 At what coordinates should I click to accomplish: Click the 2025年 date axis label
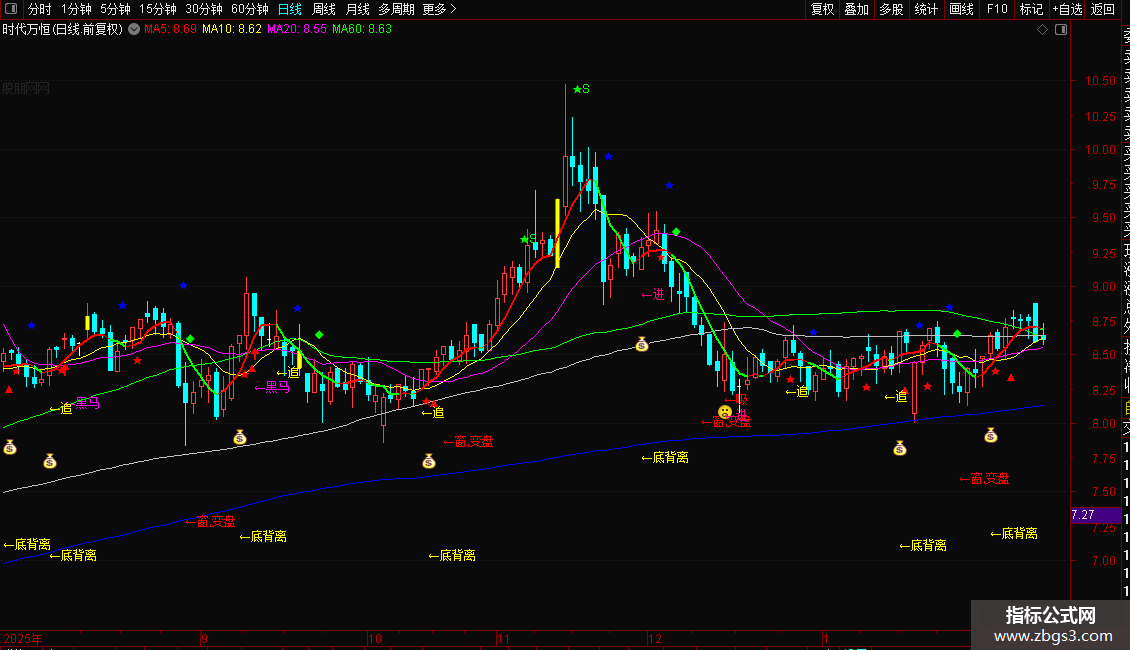pyautogui.click(x=22, y=638)
